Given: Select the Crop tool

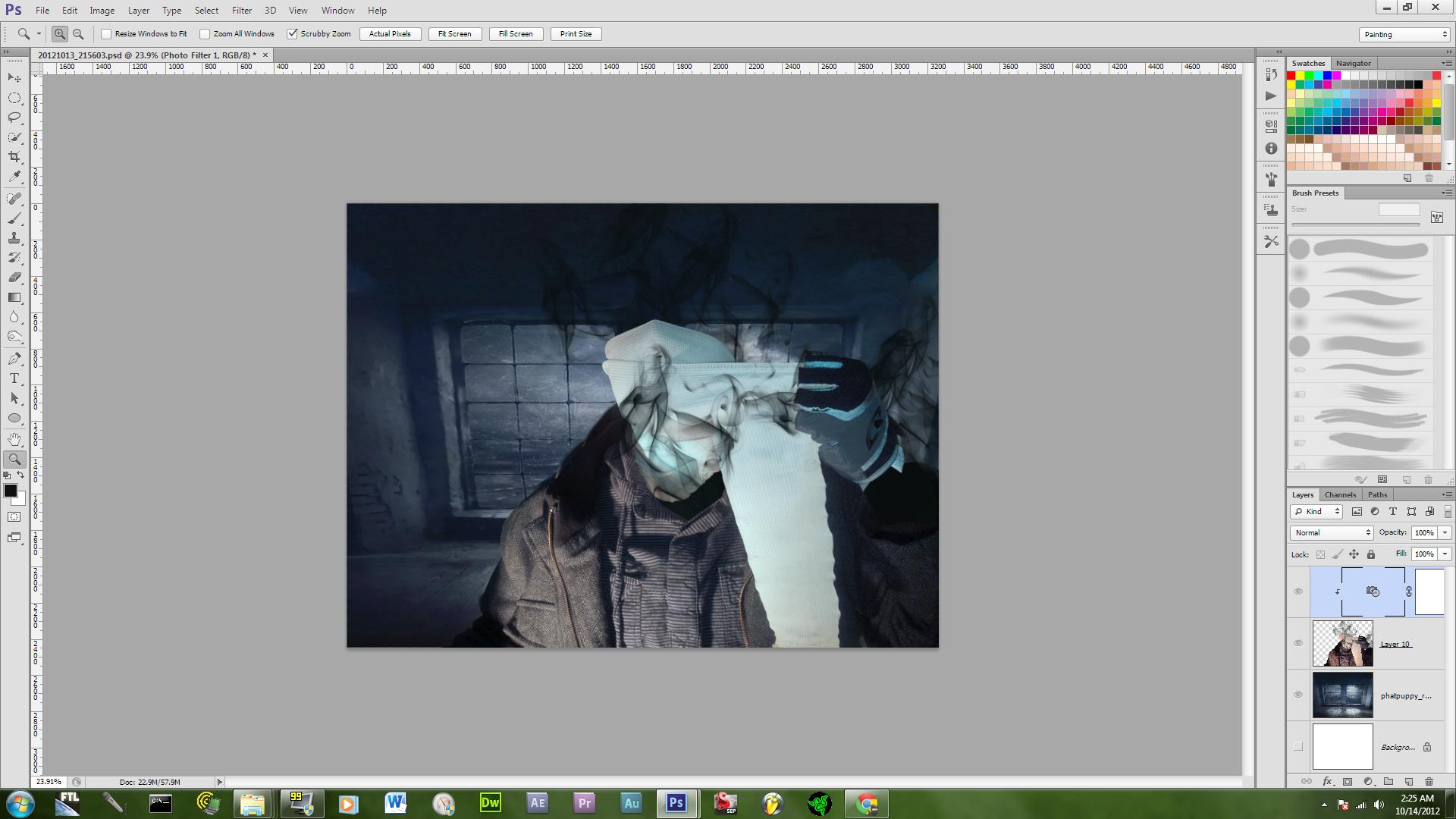Looking at the screenshot, I should click(14, 157).
